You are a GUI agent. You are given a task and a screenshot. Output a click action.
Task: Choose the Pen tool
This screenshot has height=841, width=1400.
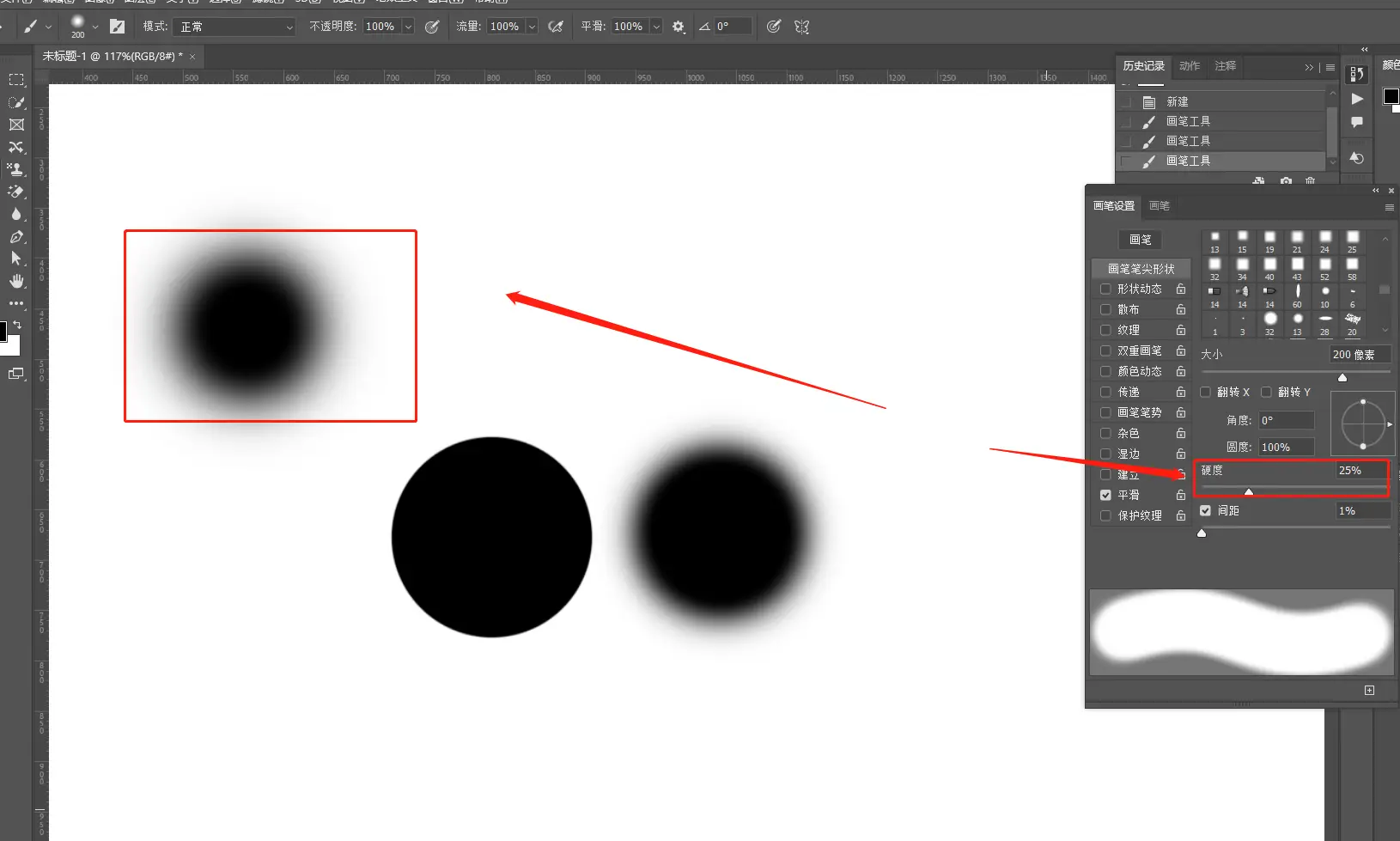tap(16, 236)
